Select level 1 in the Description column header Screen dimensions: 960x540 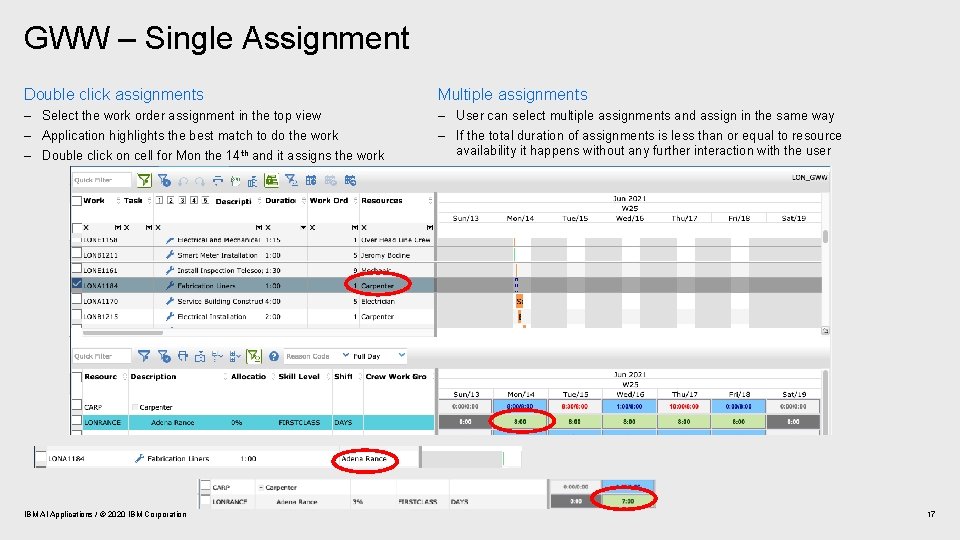pyautogui.click(x=159, y=200)
